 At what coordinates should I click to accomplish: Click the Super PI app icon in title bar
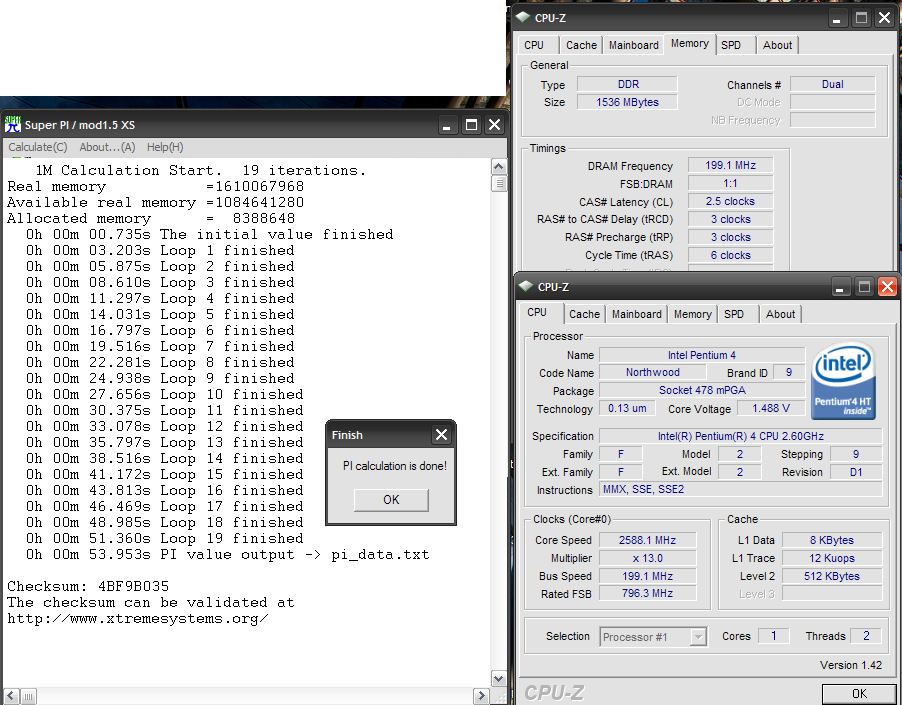[x=13, y=124]
